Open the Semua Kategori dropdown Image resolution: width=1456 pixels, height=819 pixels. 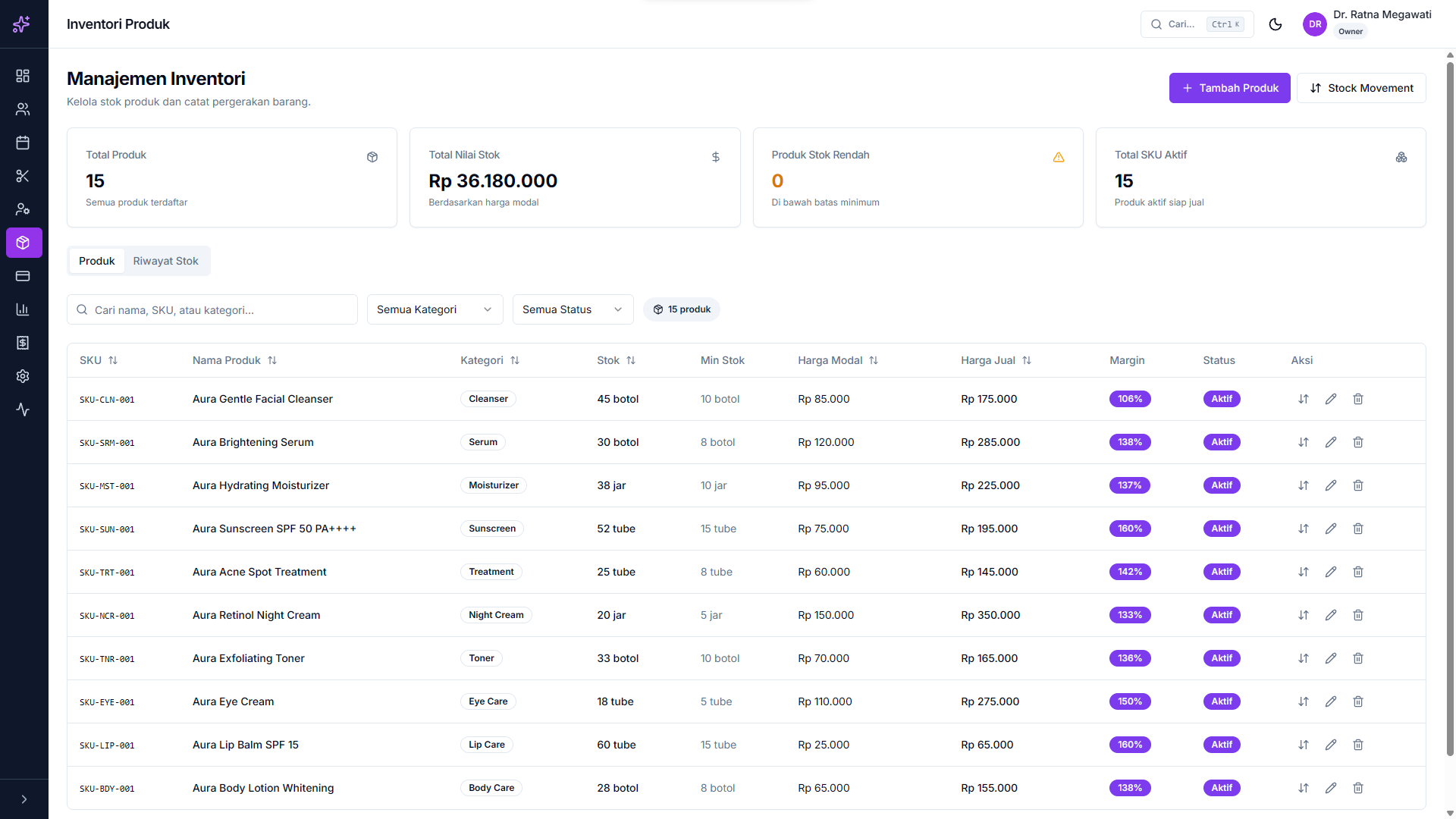coord(435,309)
